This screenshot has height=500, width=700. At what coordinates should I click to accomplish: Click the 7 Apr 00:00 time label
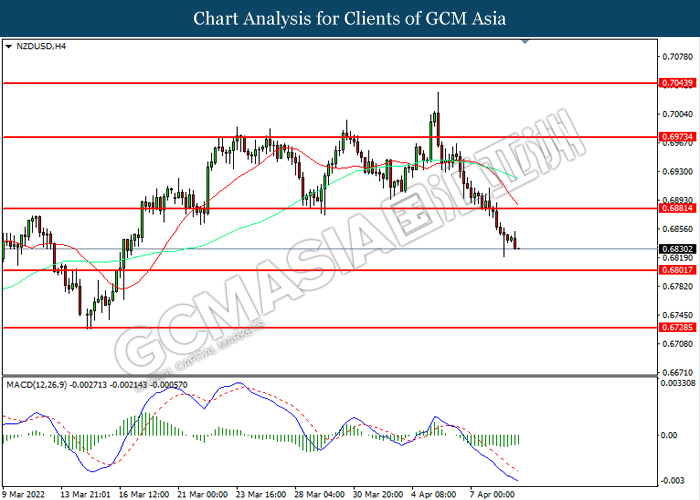(492, 494)
